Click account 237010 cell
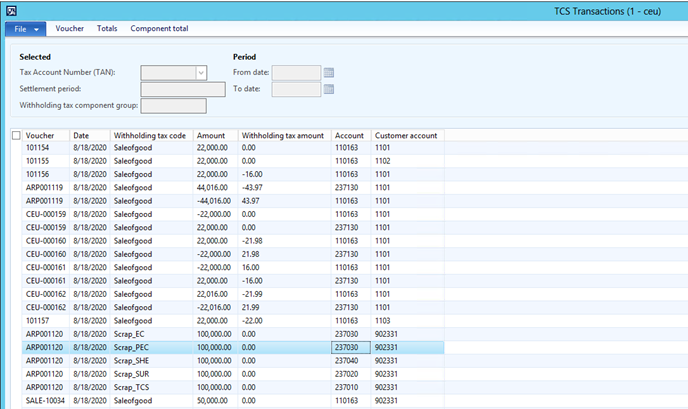The height and width of the screenshot is (409, 688). coord(351,387)
